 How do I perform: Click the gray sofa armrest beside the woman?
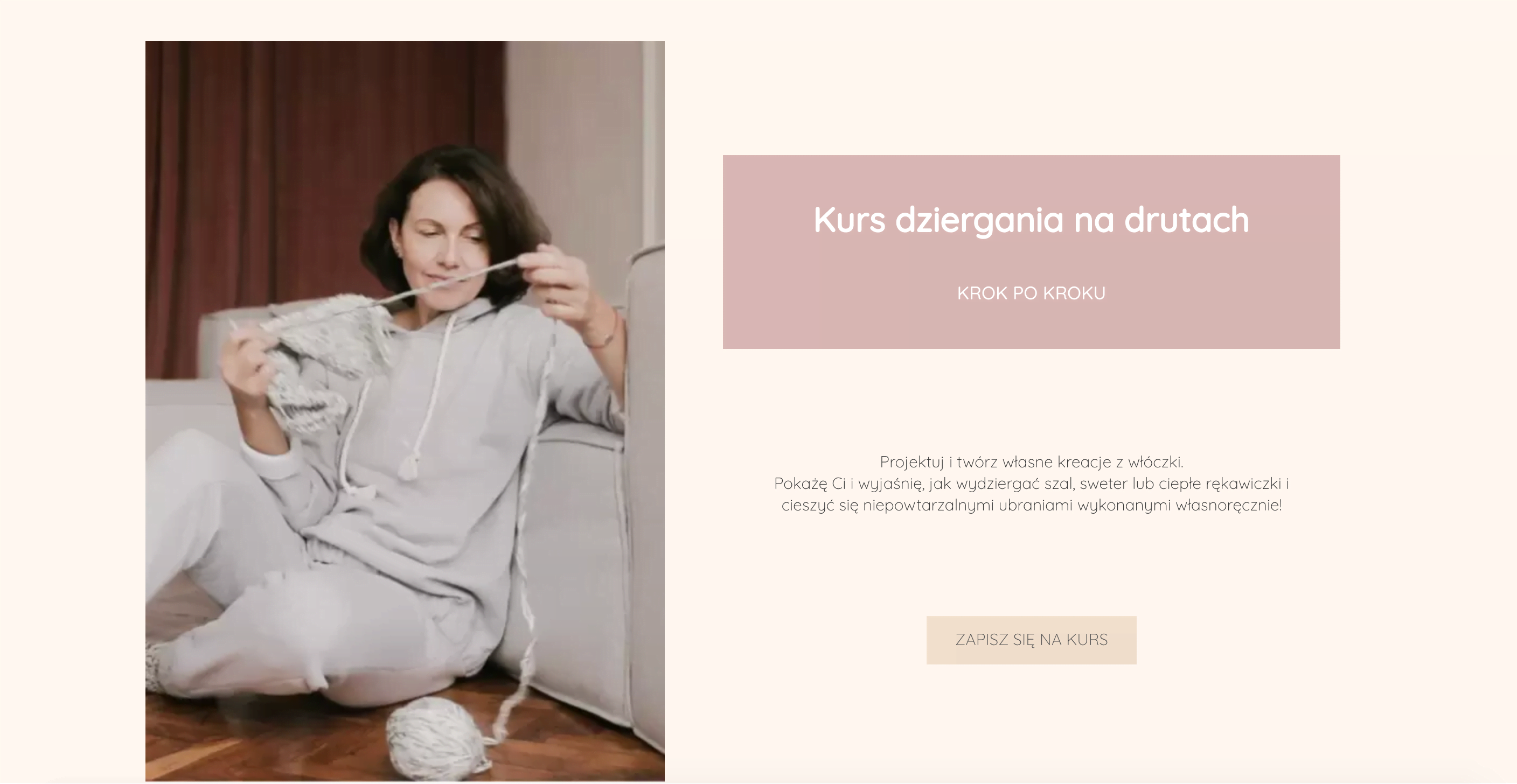point(645,471)
